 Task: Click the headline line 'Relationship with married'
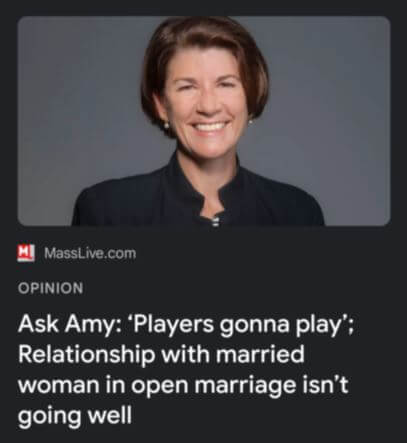pyautogui.click(x=161, y=354)
